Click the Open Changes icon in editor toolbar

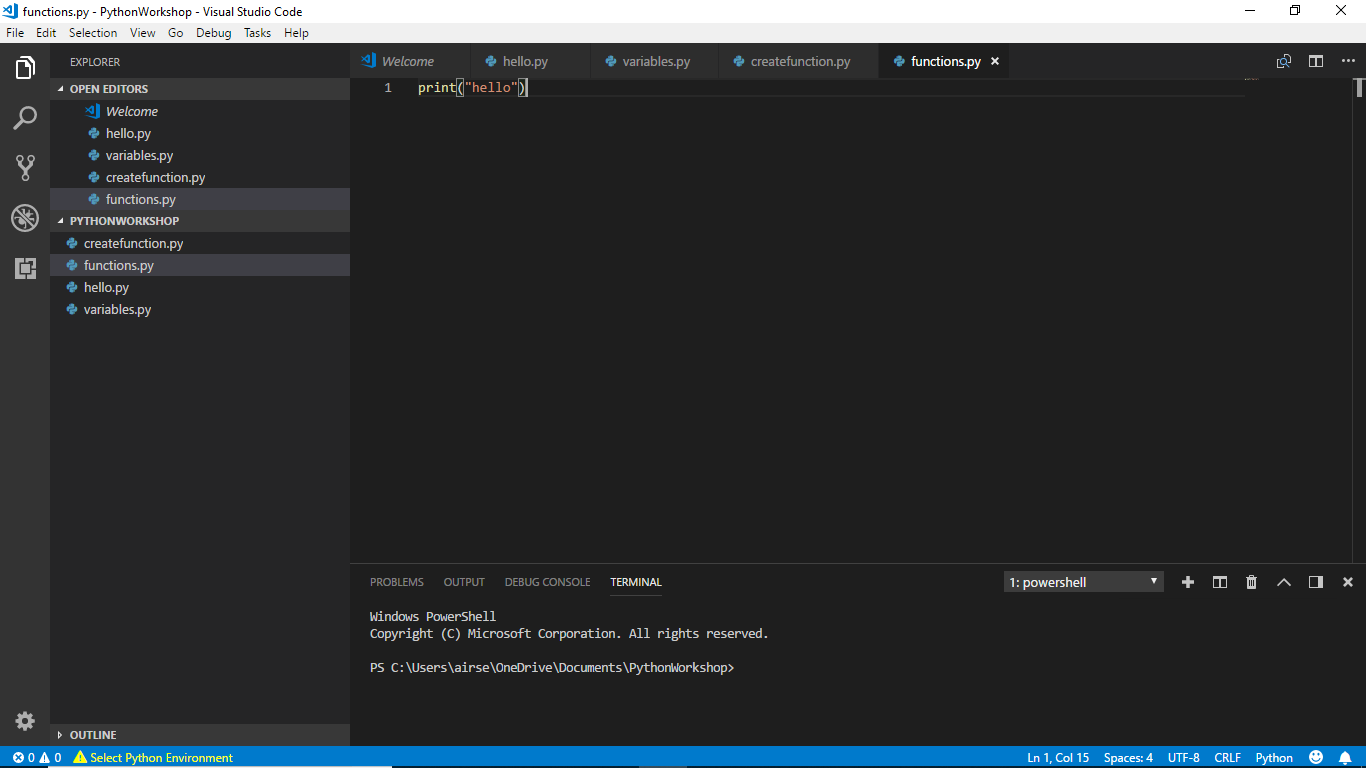(x=1284, y=61)
